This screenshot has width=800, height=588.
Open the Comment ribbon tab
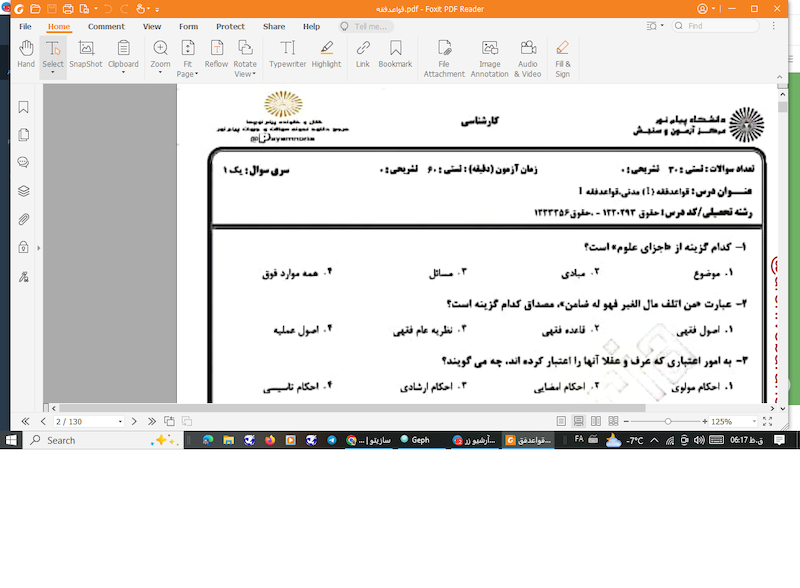pos(106,27)
